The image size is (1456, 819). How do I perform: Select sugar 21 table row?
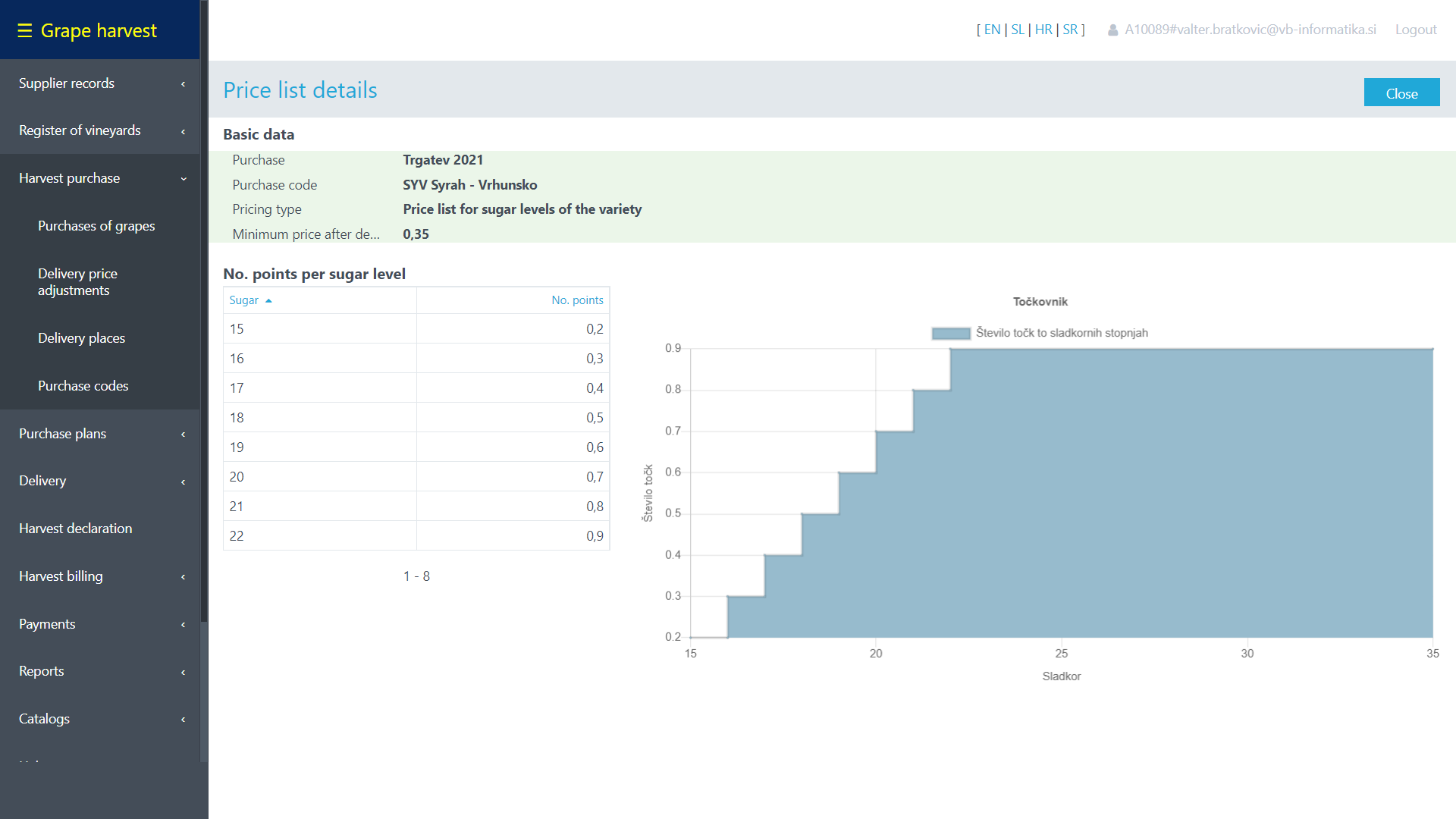coord(416,507)
